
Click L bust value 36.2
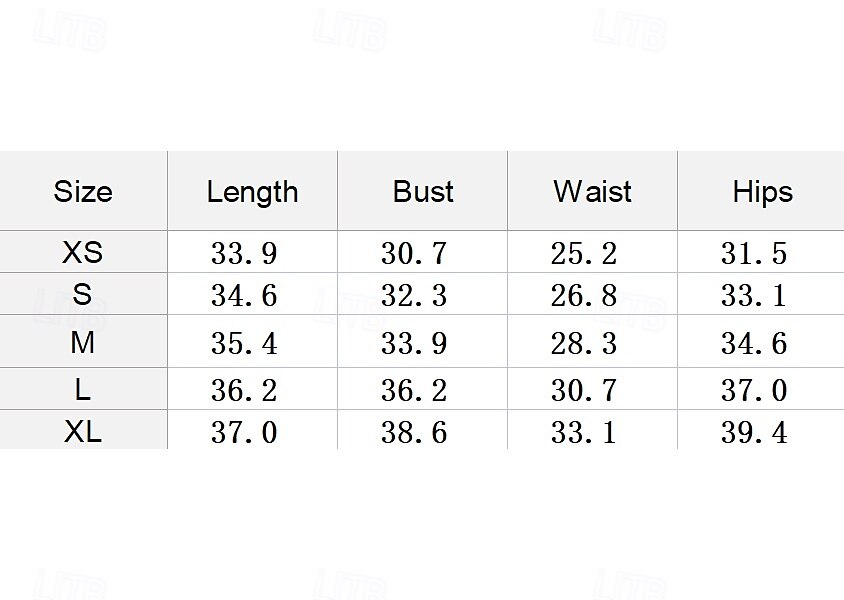click(414, 390)
